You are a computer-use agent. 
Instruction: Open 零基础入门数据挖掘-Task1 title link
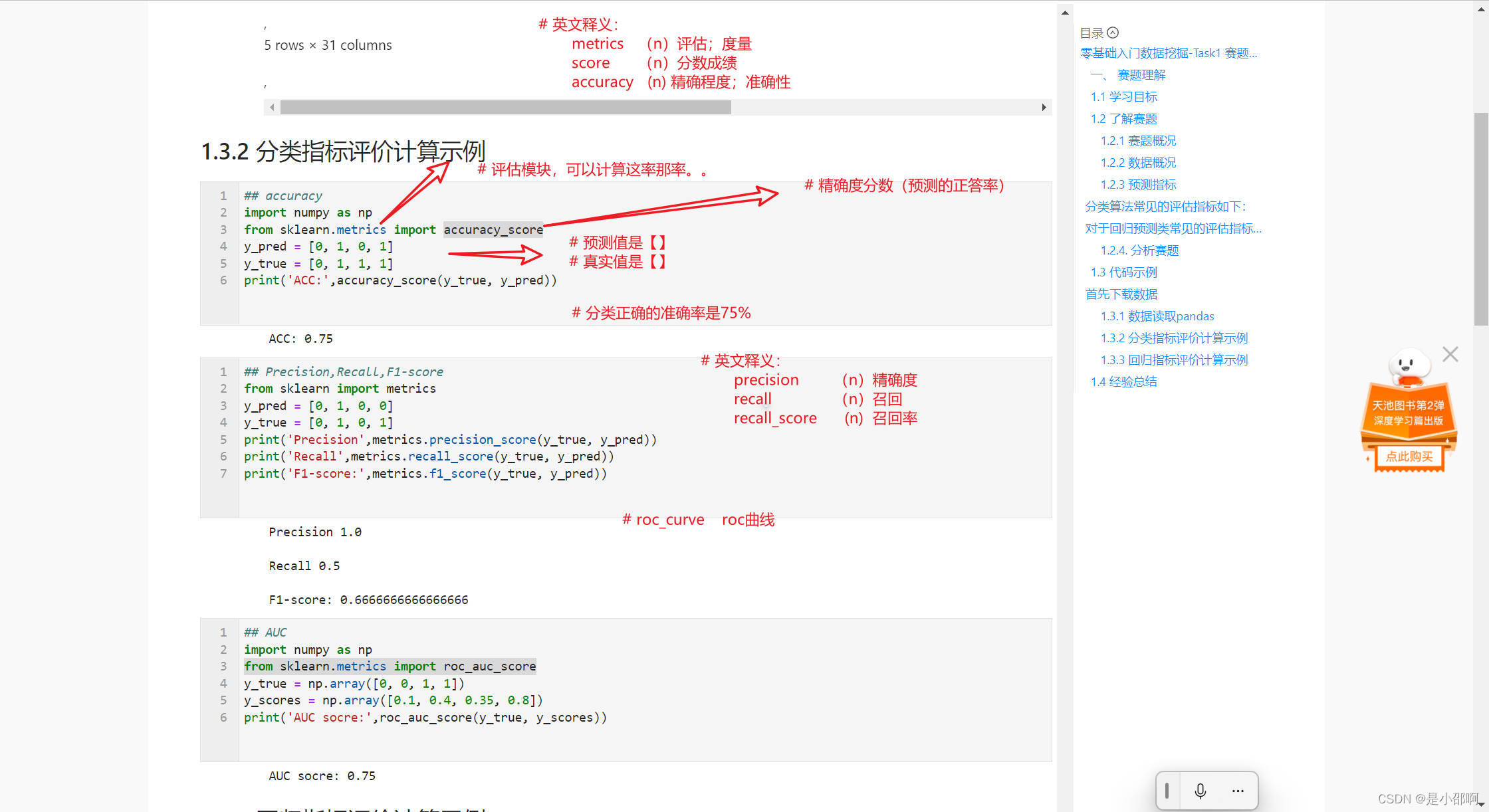(x=1168, y=53)
